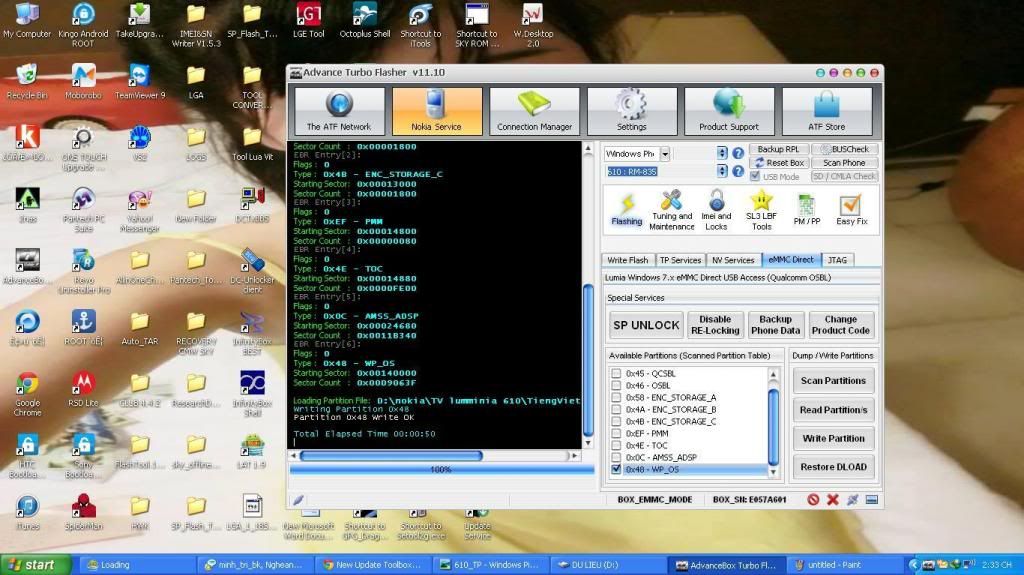This screenshot has width=1024, height=575.
Task: Switch to the Write Flash tab
Action: point(628,260)
